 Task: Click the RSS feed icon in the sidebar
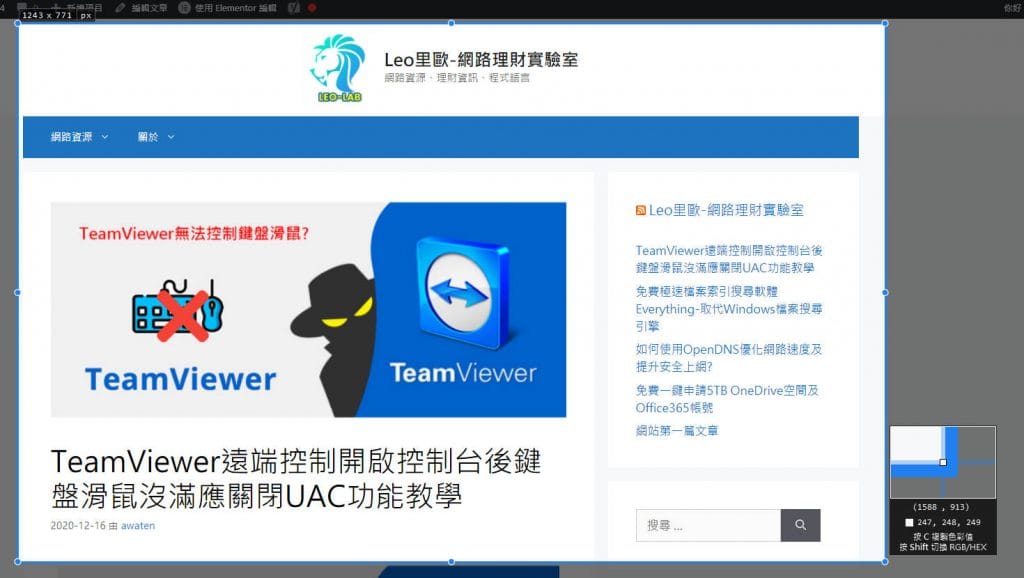[641, 210]
